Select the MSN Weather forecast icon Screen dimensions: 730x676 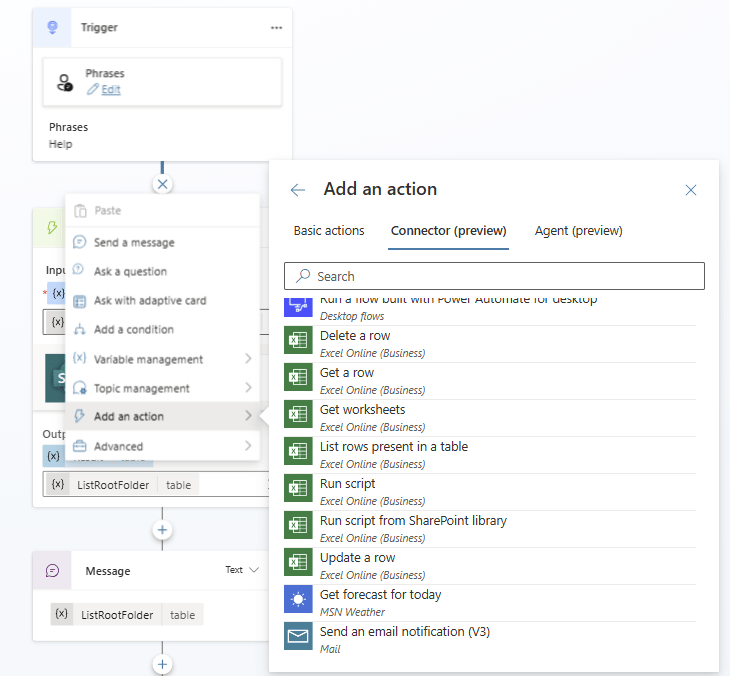(x=298, y=599)
